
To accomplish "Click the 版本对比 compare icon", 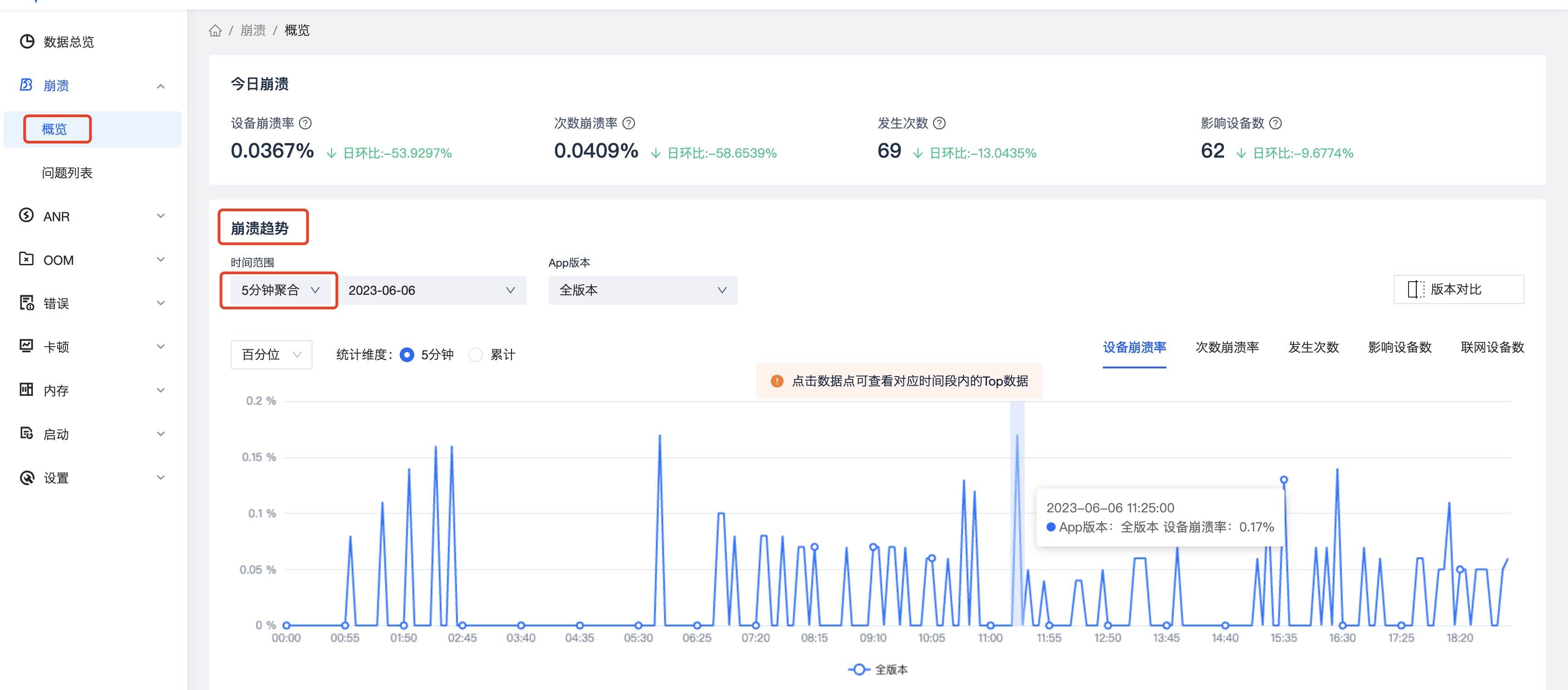I will (x=1416, y=290).
